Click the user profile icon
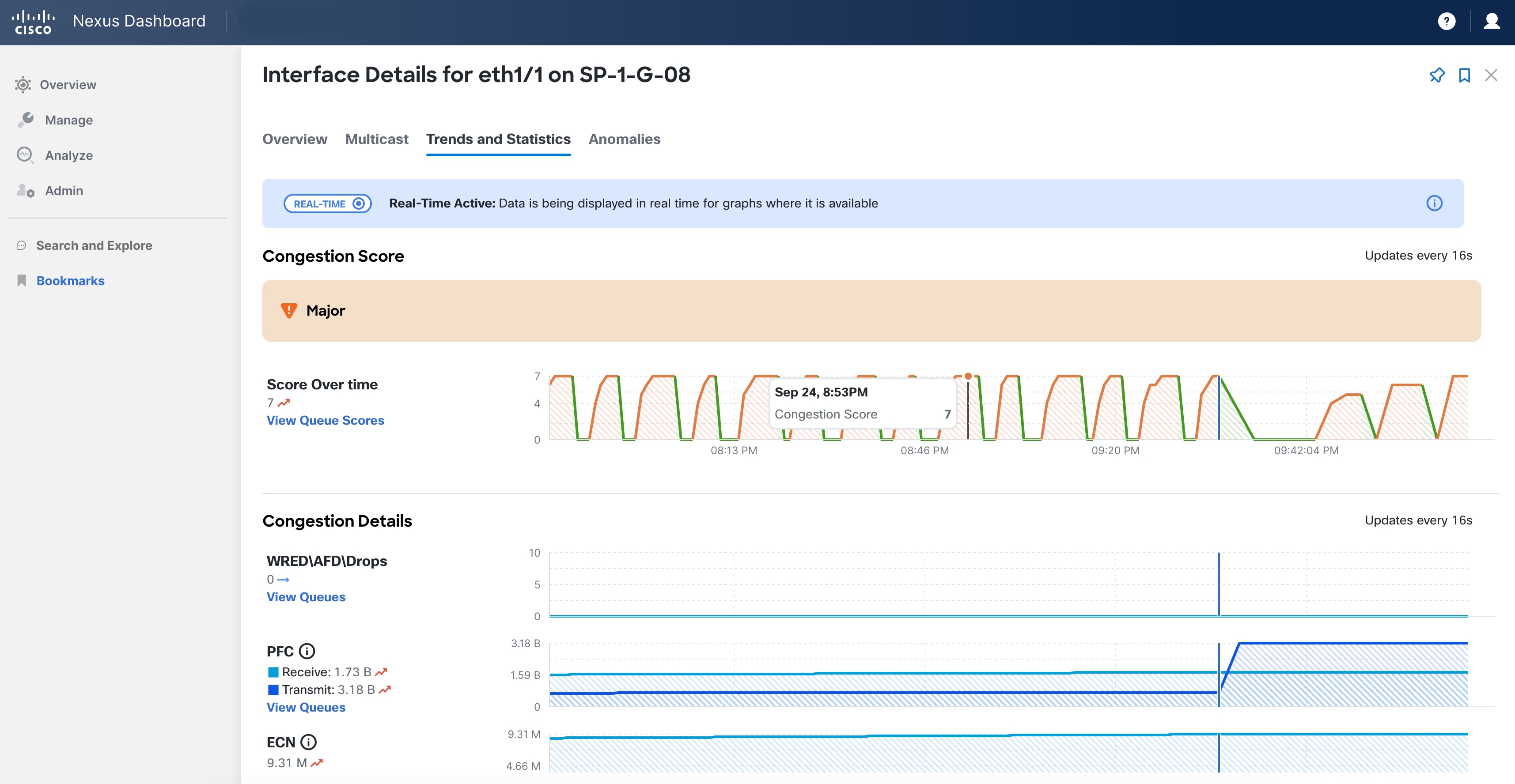This screenshot has height=784, width=1515. 1492,21
